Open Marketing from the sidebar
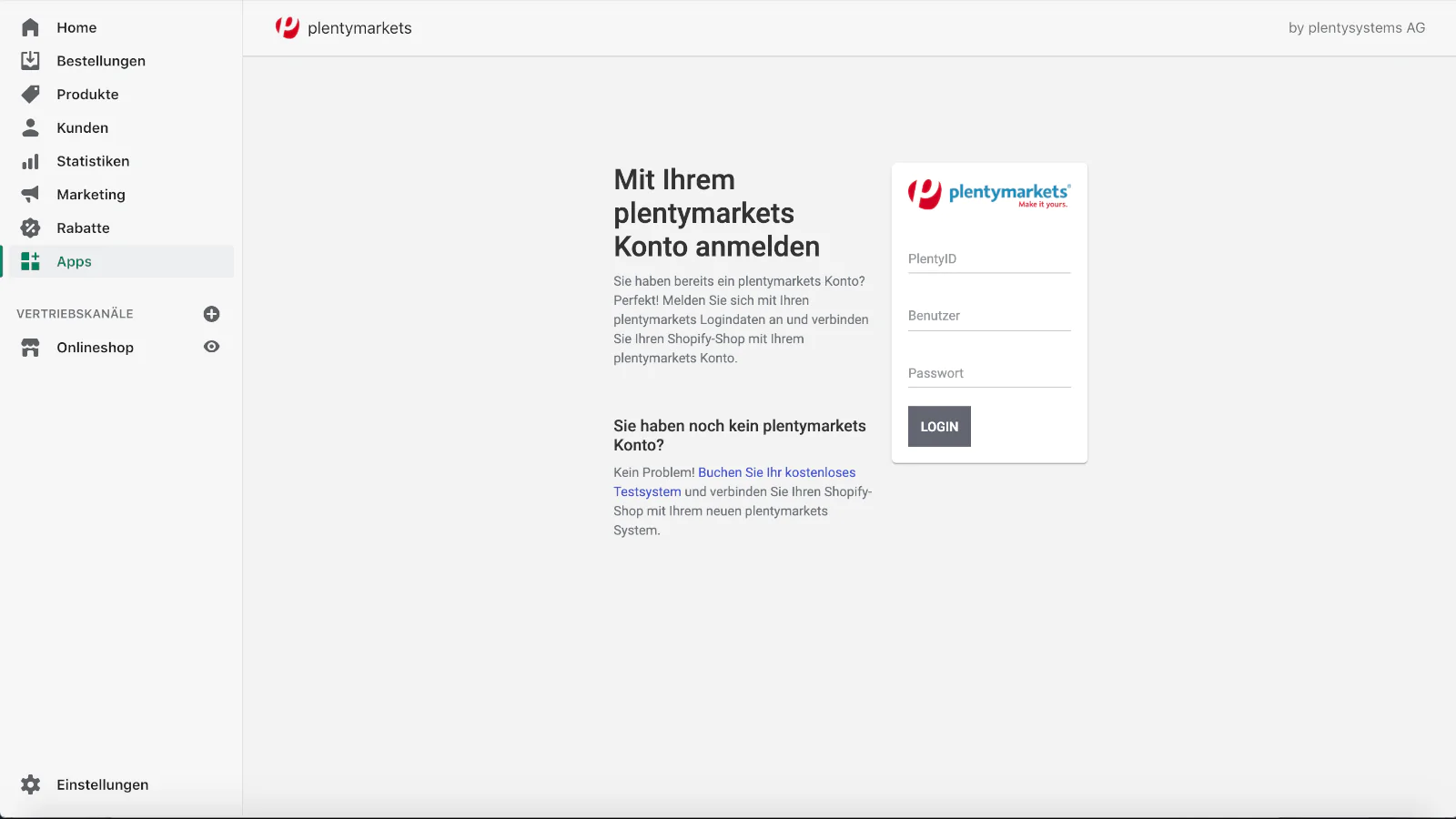The width and height of the screenshot is (1456, 819). click(91, 195)
